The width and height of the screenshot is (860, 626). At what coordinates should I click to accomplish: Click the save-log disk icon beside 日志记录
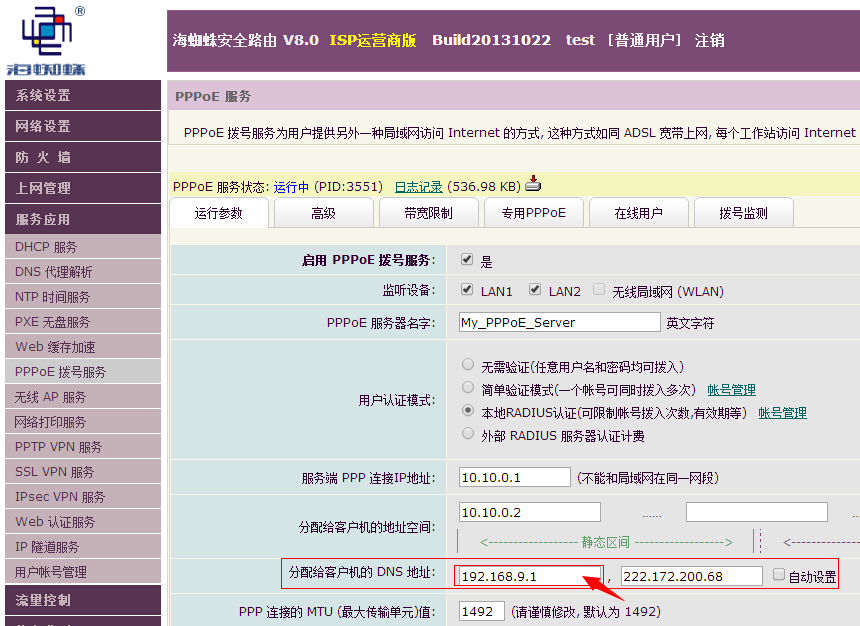pos(533,184)
